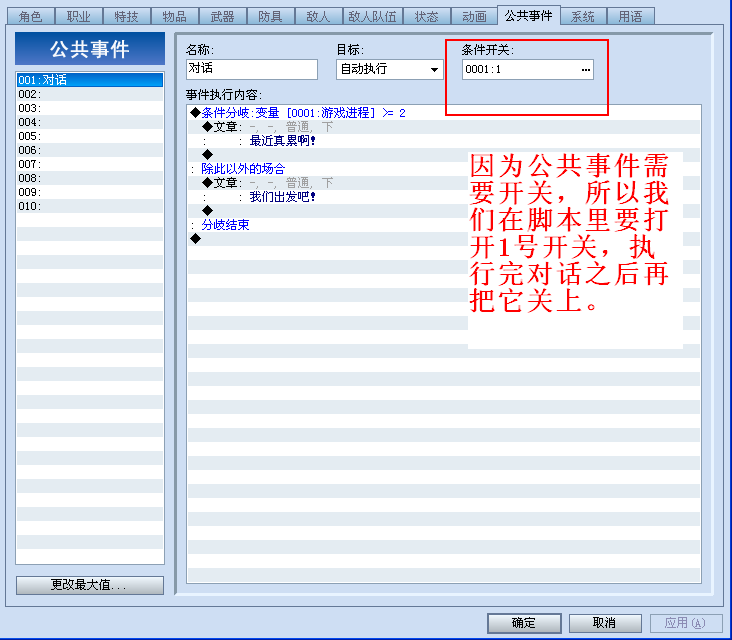Select empty event slot 006
Viewport: 732px width, 640px height.
90,150
